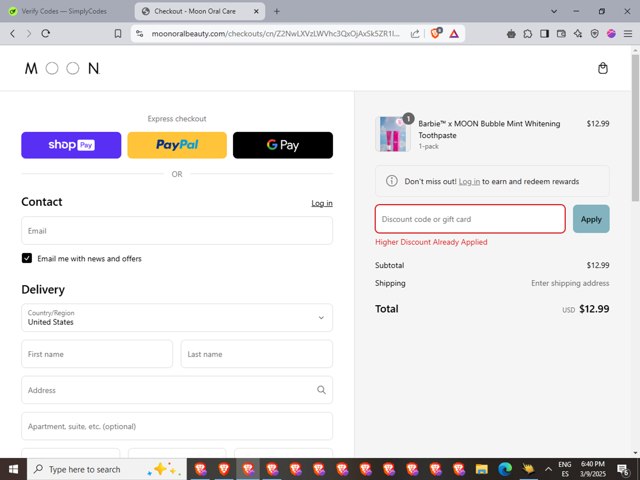Open the notification center icon
Screen dimensions: 640x480
click(x=623, y=469)
